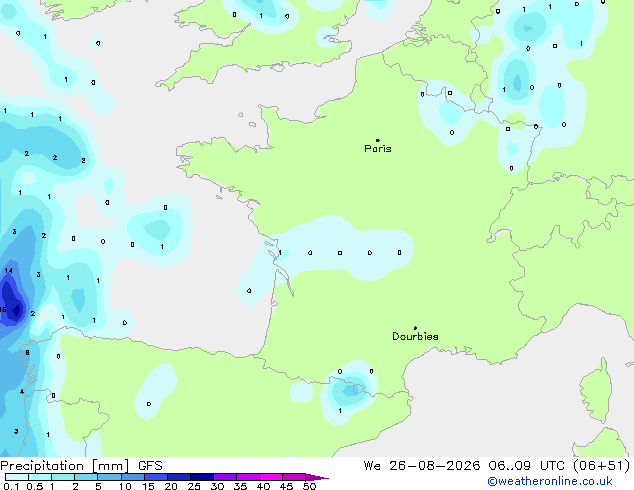Pick the 25–30 mm dark blue swatch

tap(201, 477)
